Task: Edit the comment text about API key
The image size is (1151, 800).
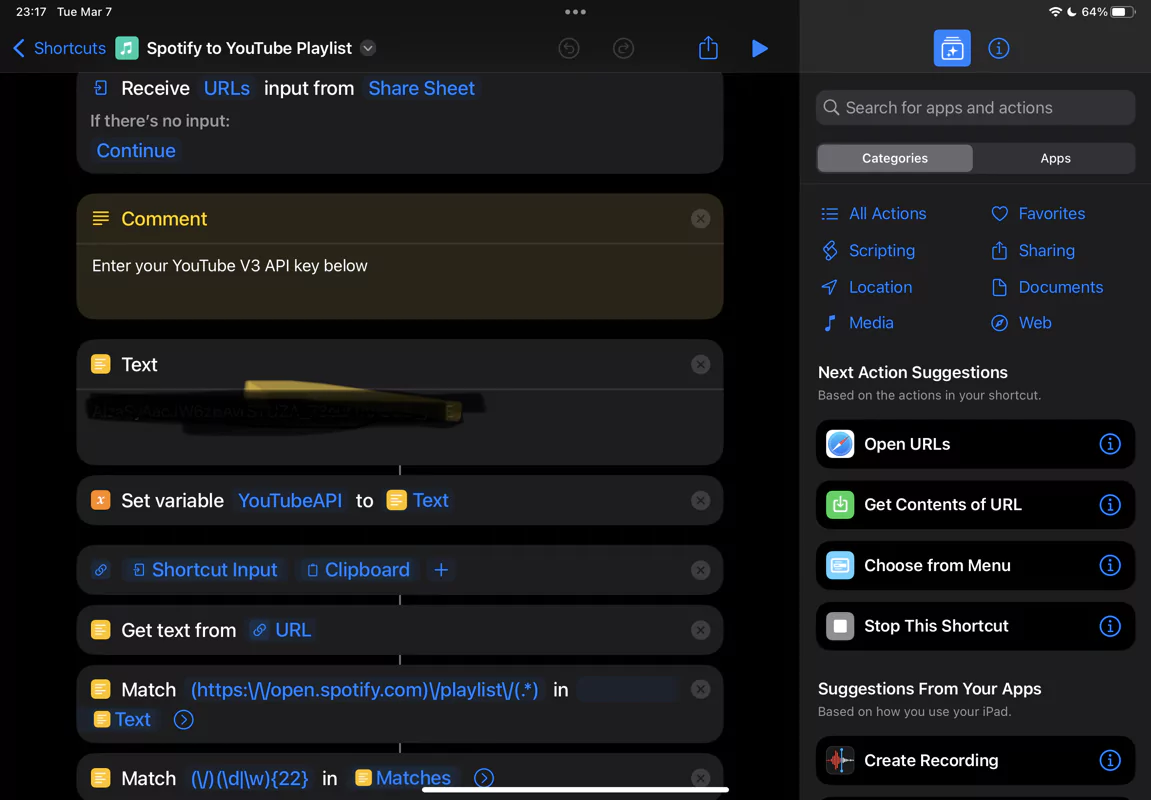Action: point(230,266)
